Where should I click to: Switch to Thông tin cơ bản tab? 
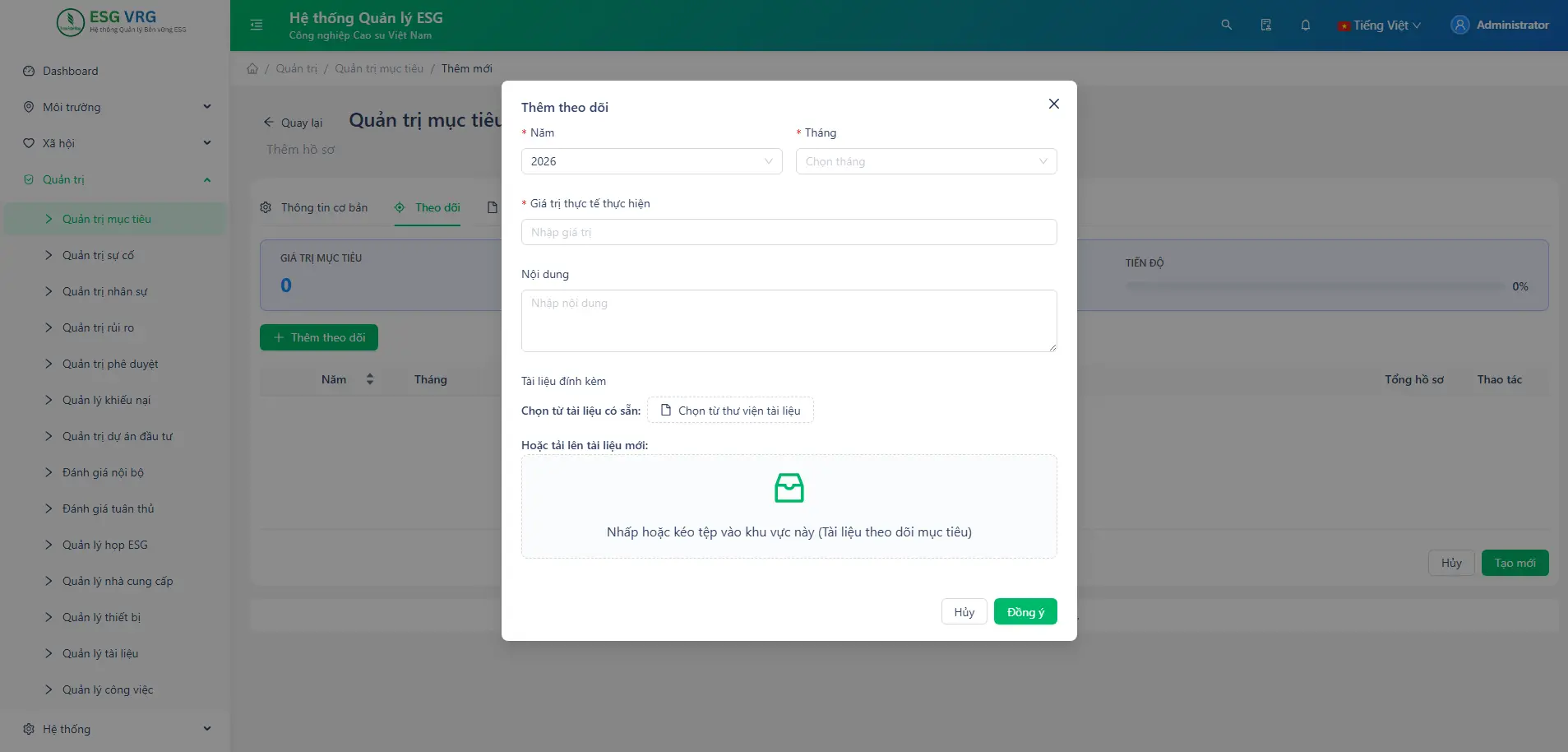(x=314, y=207)
